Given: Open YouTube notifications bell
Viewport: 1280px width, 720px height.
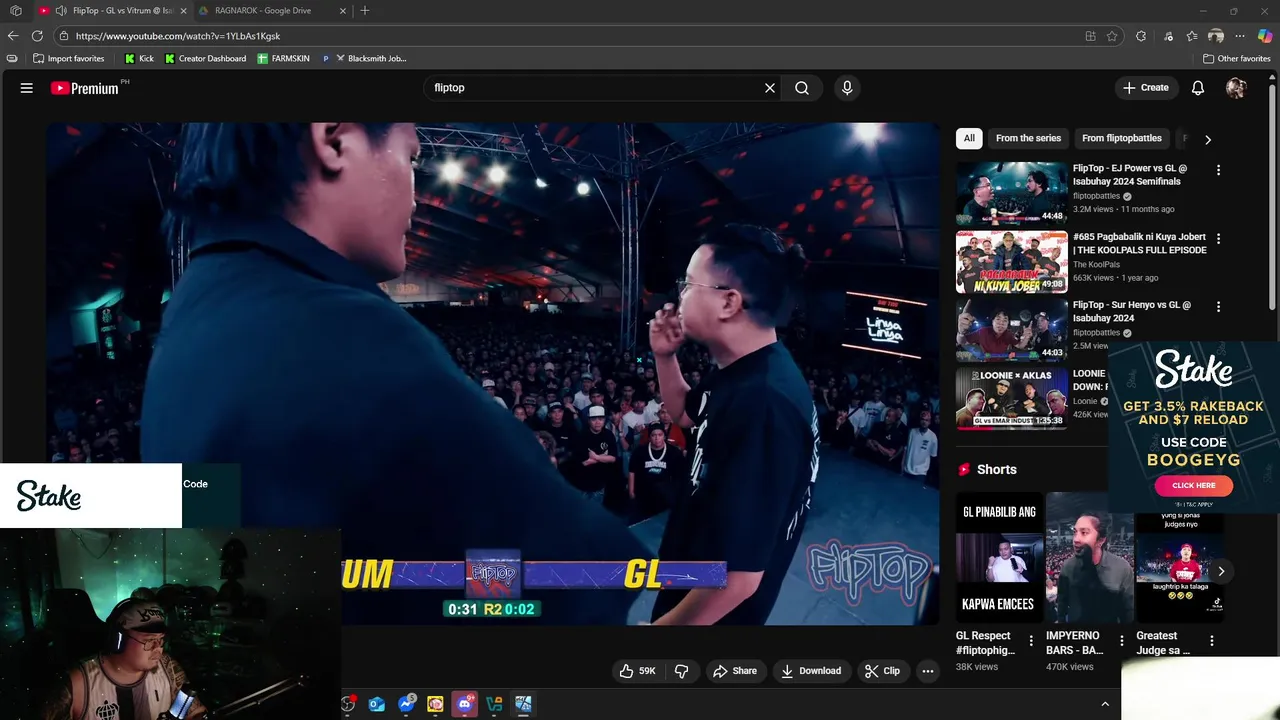Looking at the screenshot, I should [1198, 88].
